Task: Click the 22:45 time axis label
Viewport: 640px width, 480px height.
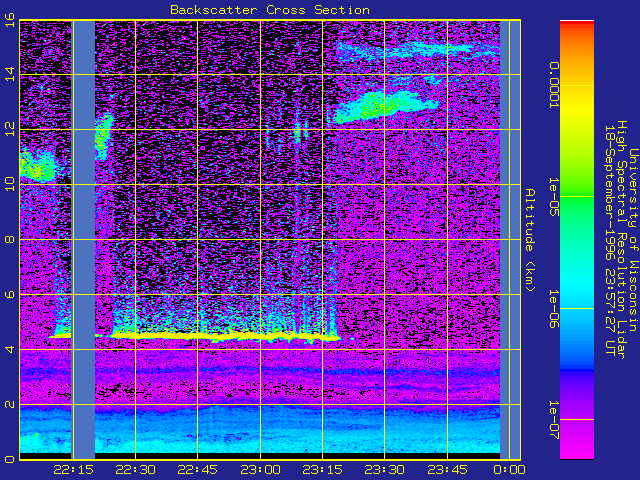Action: coord(198,469)
